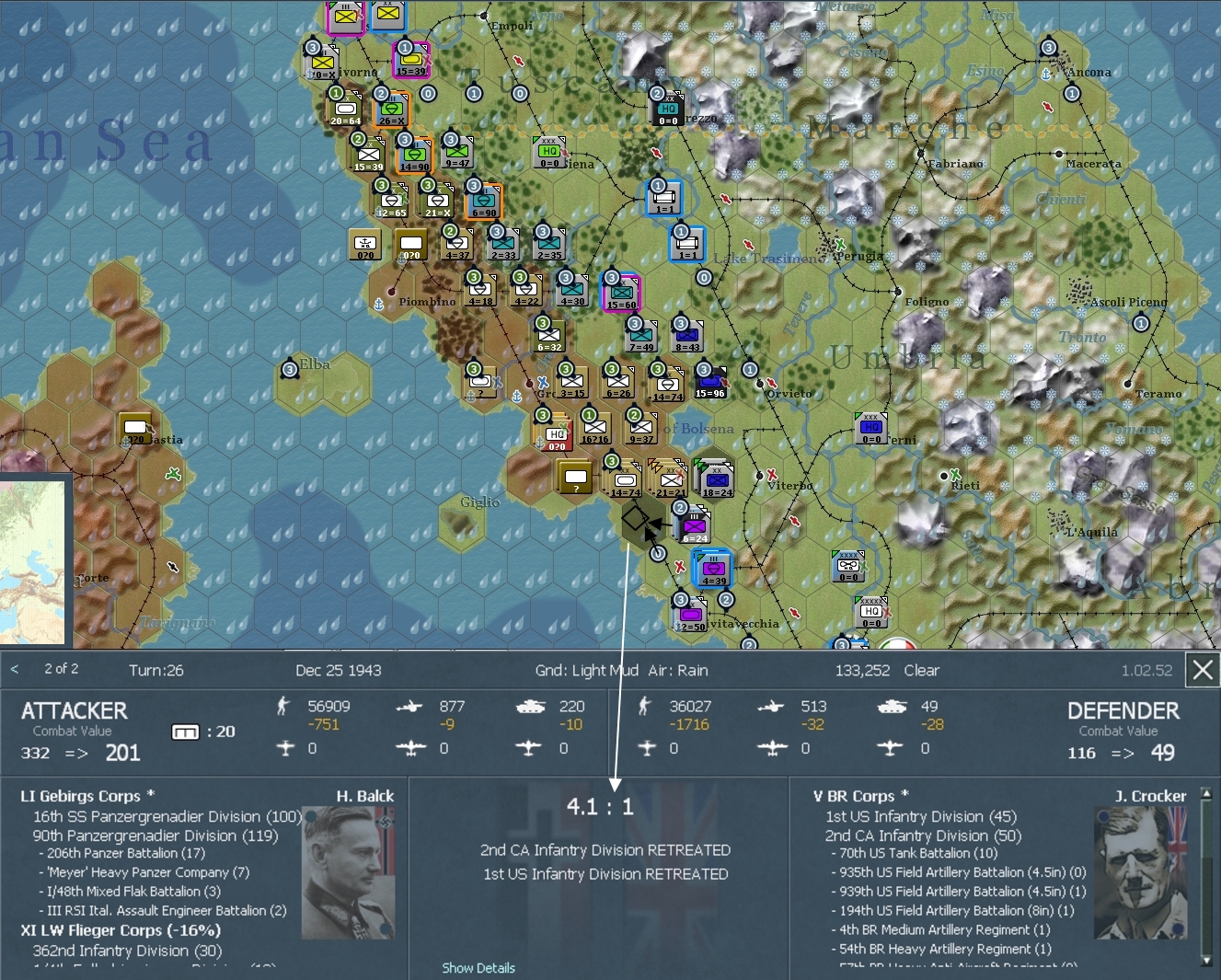Select the 2=33 teal infantry counter

click(503, 244)
